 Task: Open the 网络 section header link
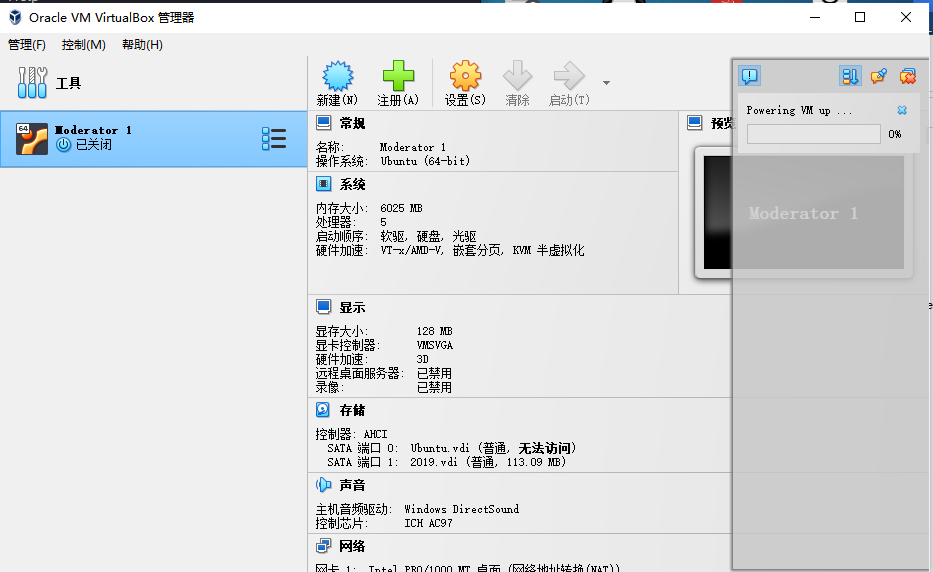(x=352, y=546)
